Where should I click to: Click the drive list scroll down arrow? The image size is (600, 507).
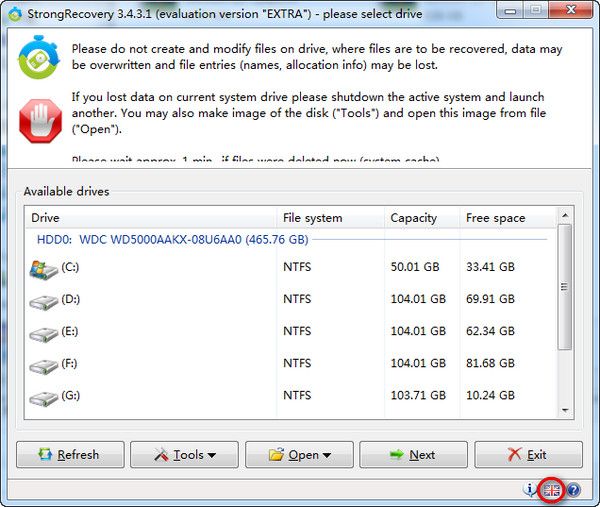click(x=565, y=410)
